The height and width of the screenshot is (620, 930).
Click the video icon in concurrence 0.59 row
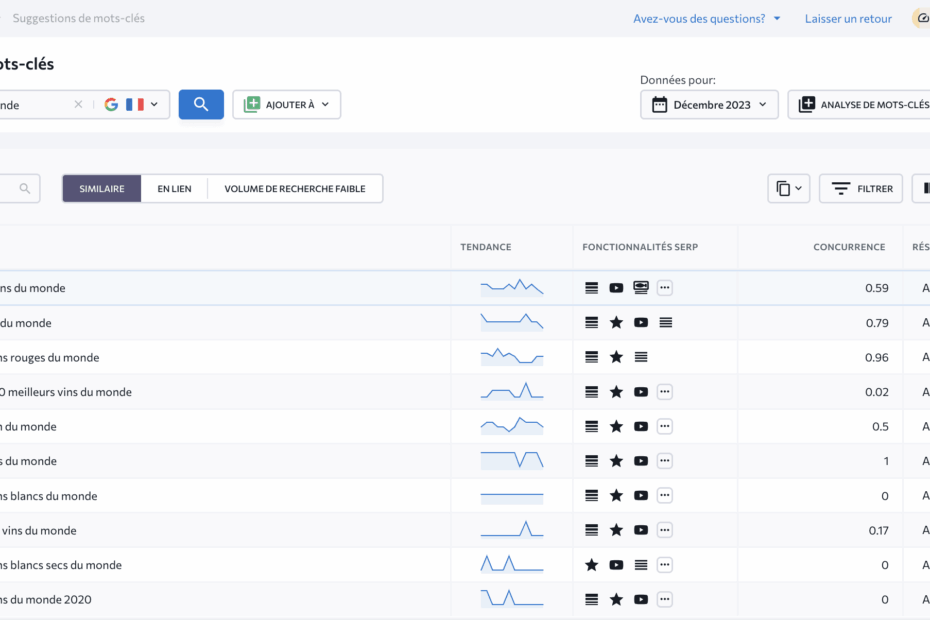click(616, 288)
